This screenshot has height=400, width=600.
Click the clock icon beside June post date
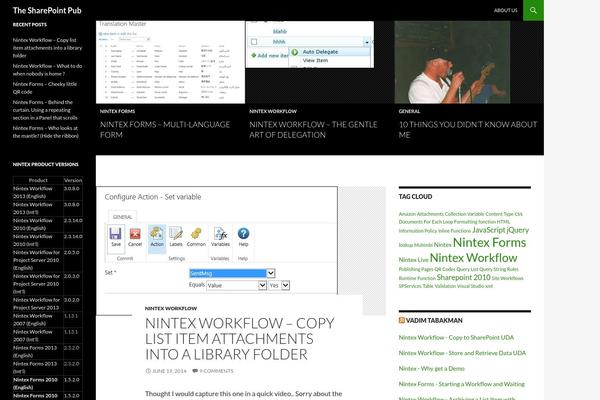[x=148, y=371]
